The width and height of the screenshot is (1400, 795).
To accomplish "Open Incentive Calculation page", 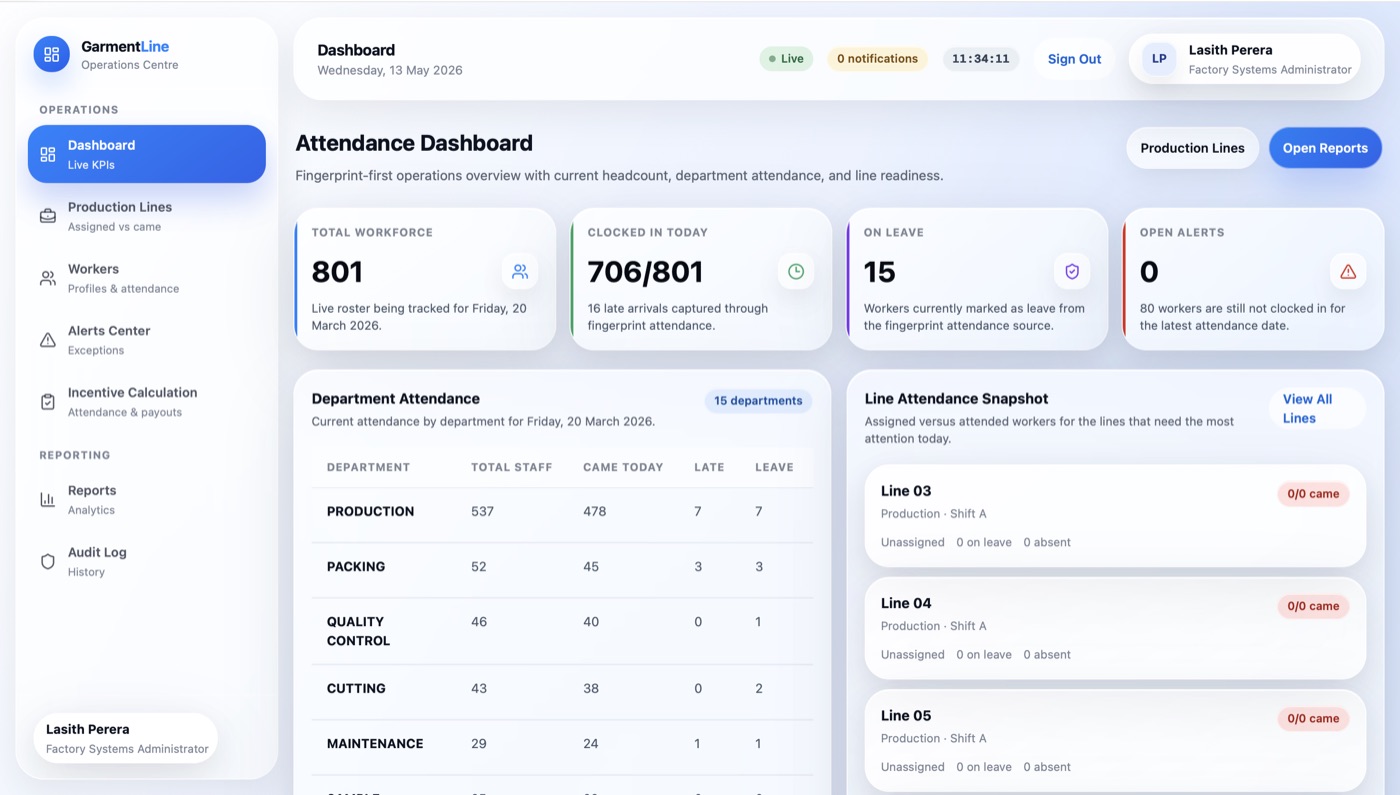I will [x=147, y=402].
